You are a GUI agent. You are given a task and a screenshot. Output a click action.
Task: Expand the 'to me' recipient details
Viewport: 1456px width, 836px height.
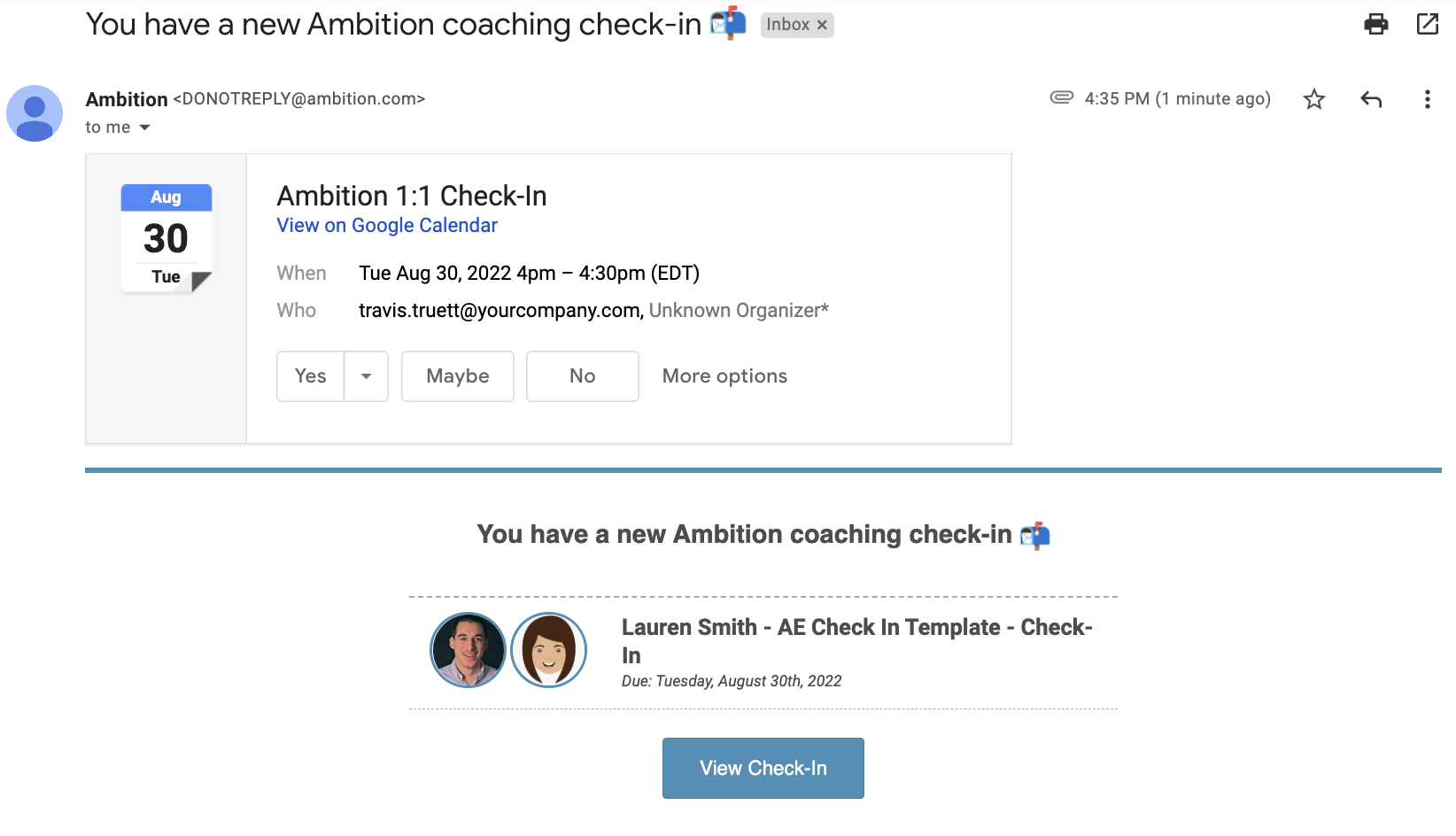point(118,127)
